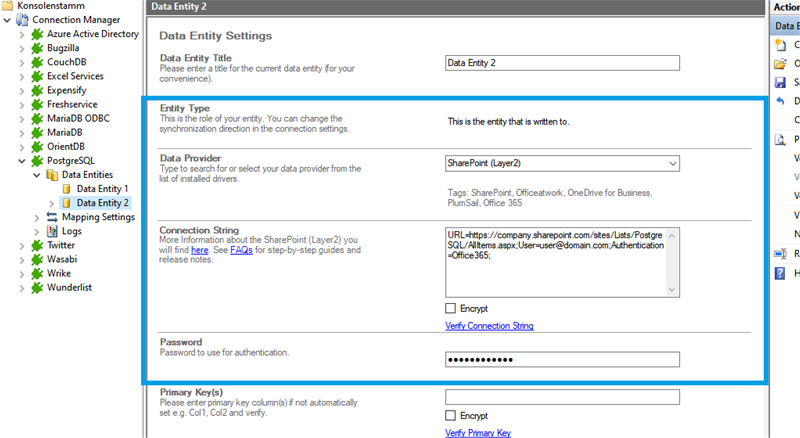Collapse the PostgreSQL connection node
The height and width of the screenshot is (438, 800).
pyautogui.click(x=23, y=160)
